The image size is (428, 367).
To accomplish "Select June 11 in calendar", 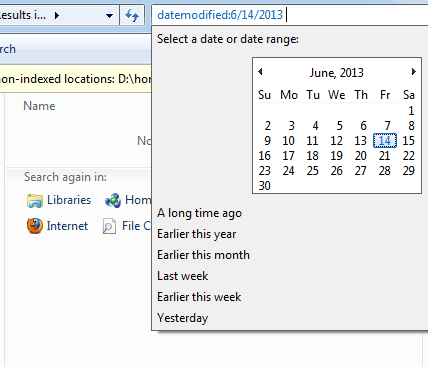I will (312, 141).
